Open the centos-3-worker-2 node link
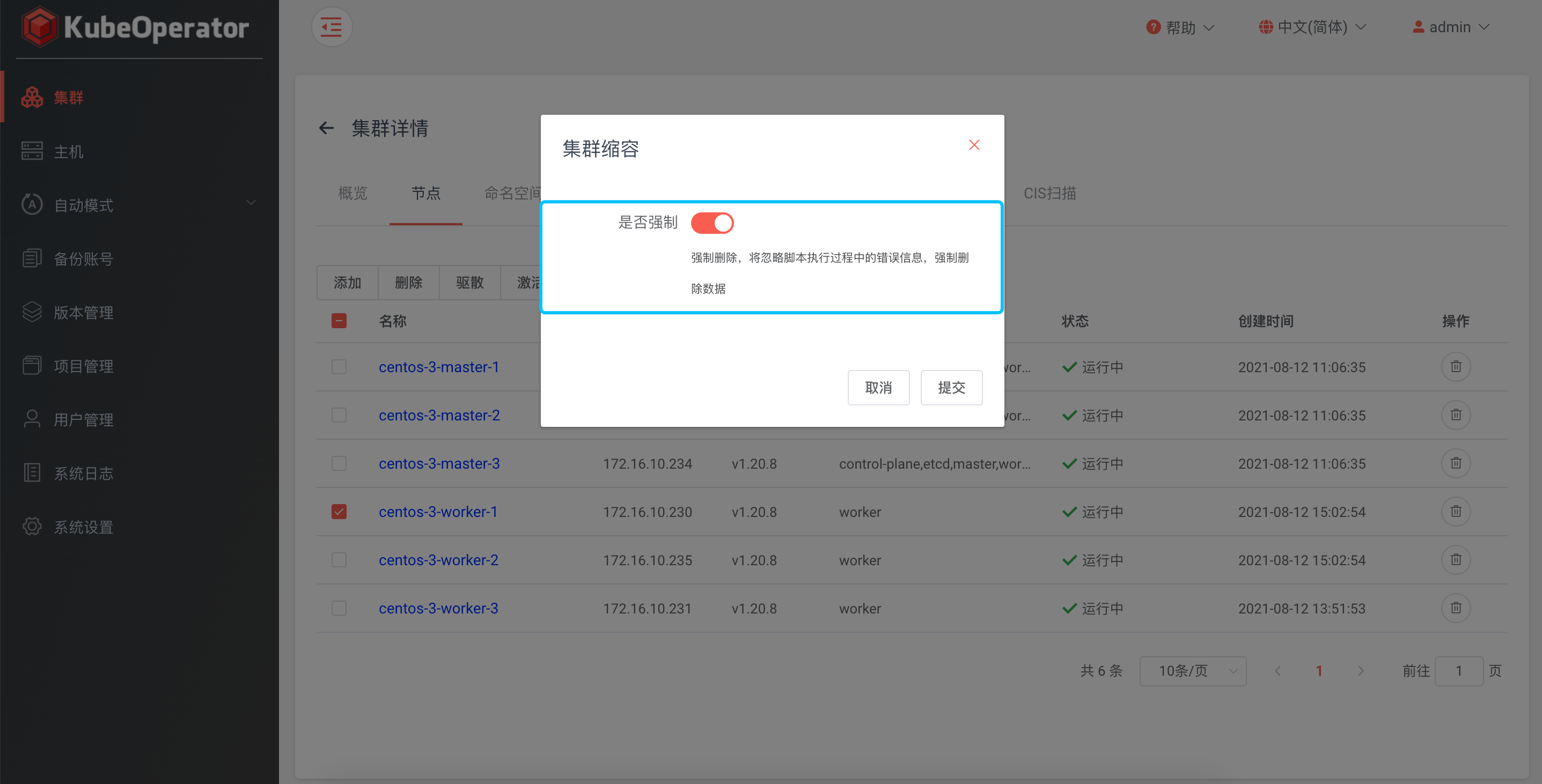This screenshot has width=1542, height=784. tap(438, 560)
